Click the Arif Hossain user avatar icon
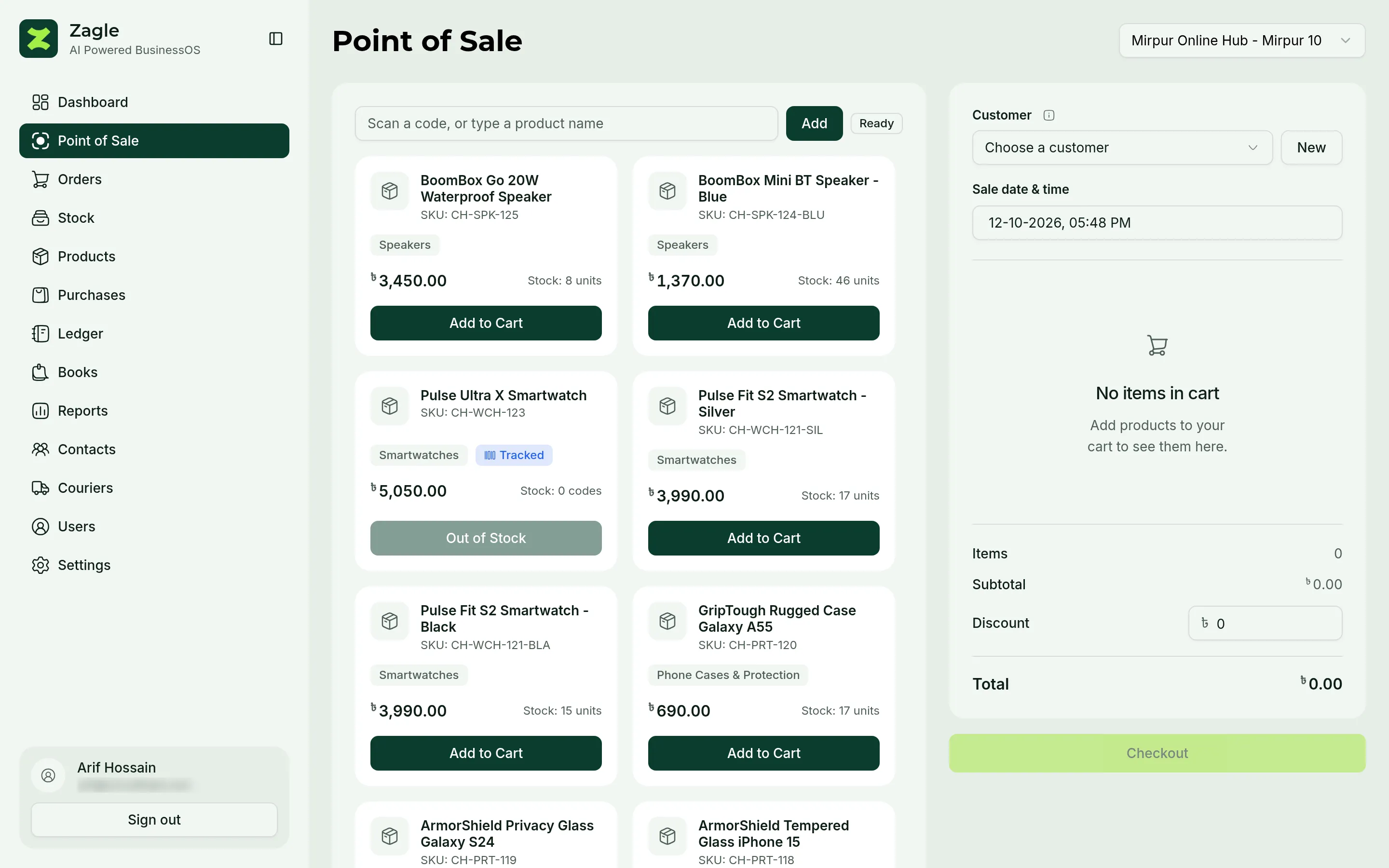This screenshot has height=868, width=1389. [48, 775]
